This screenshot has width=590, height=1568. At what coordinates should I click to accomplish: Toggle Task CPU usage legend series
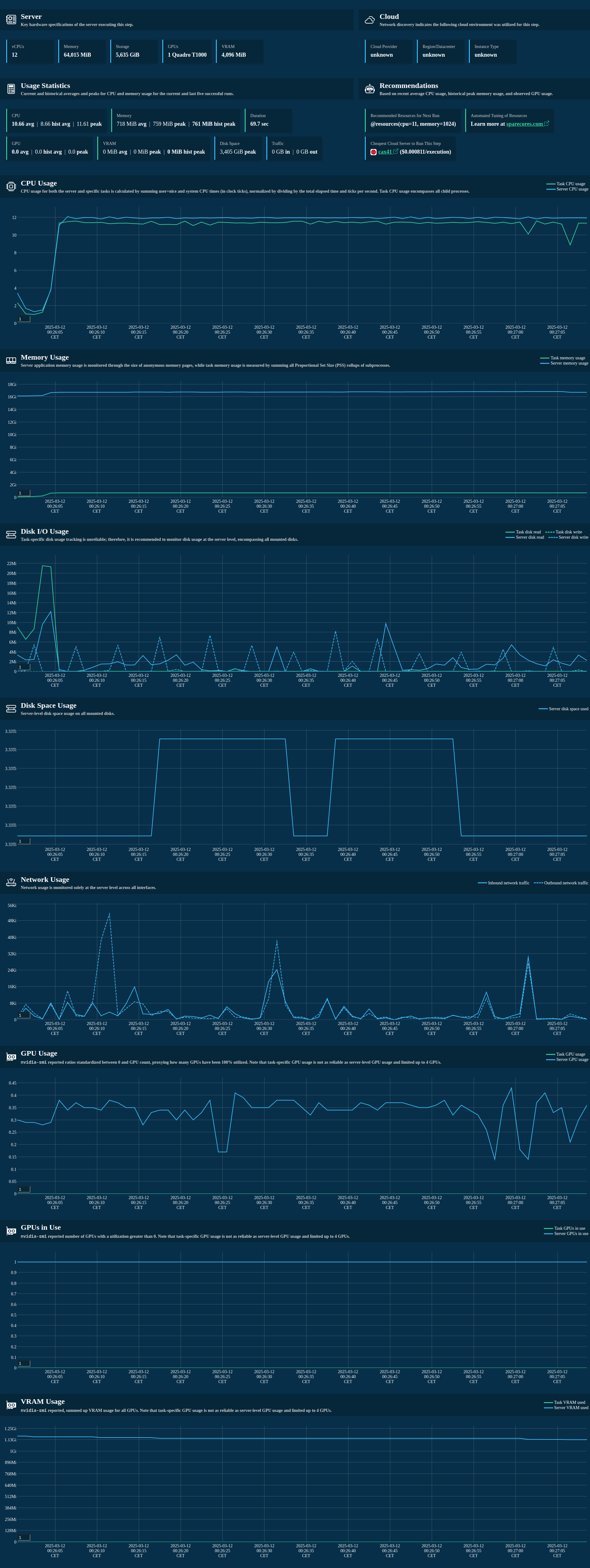point(566,184)
